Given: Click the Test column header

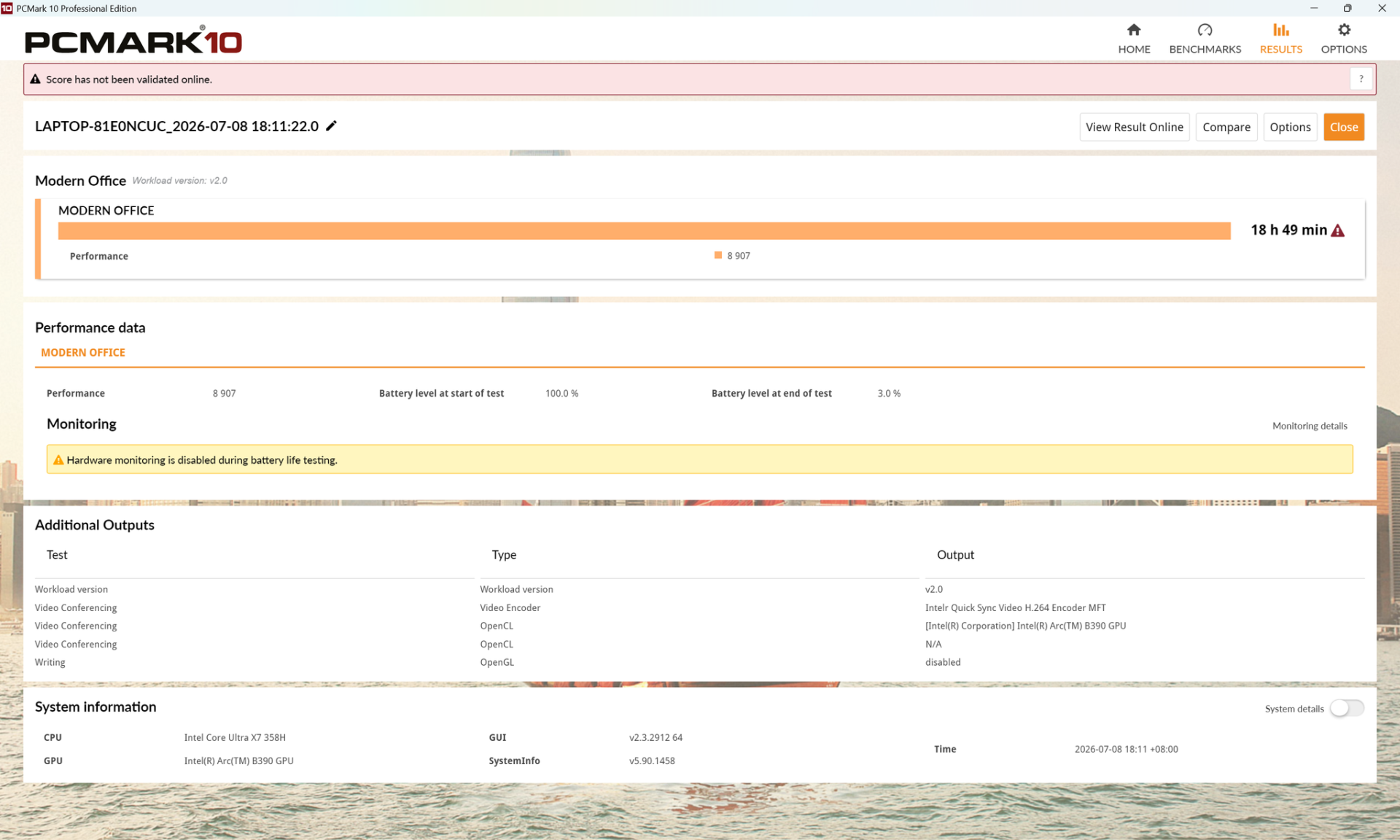Looking at the screenshot, I should (x=57, y=555).
